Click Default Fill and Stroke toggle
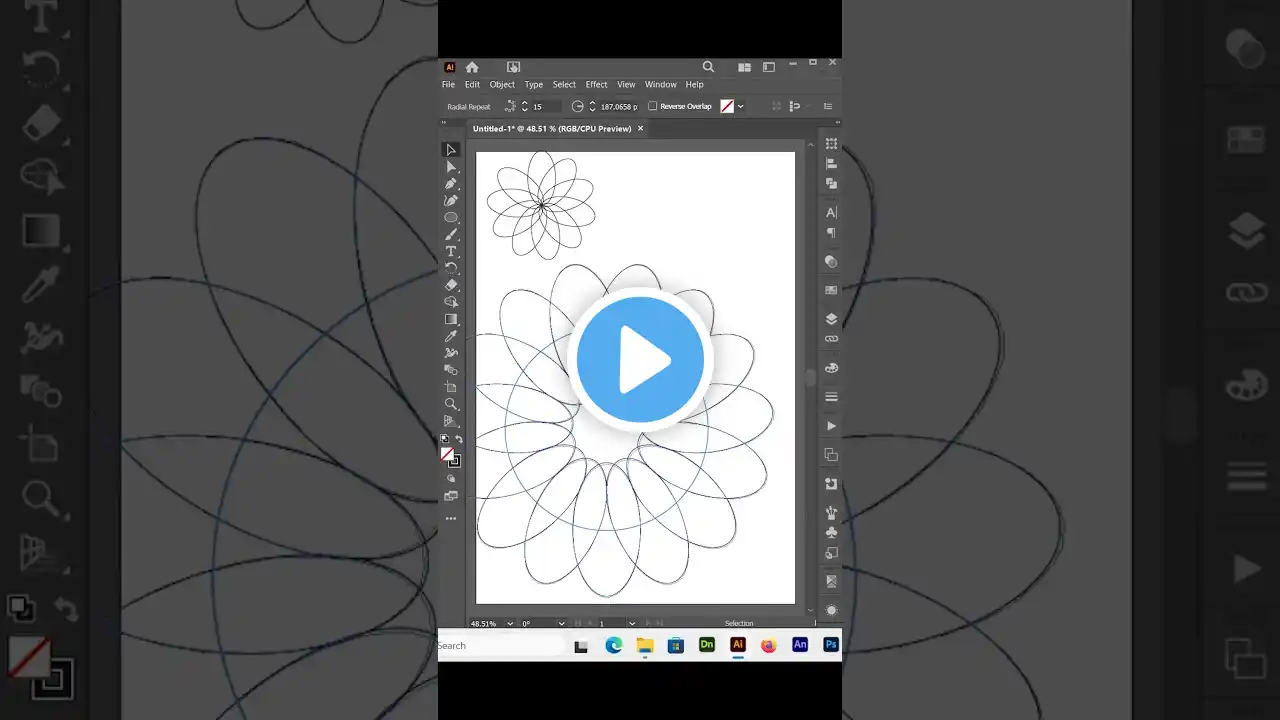 444,438
